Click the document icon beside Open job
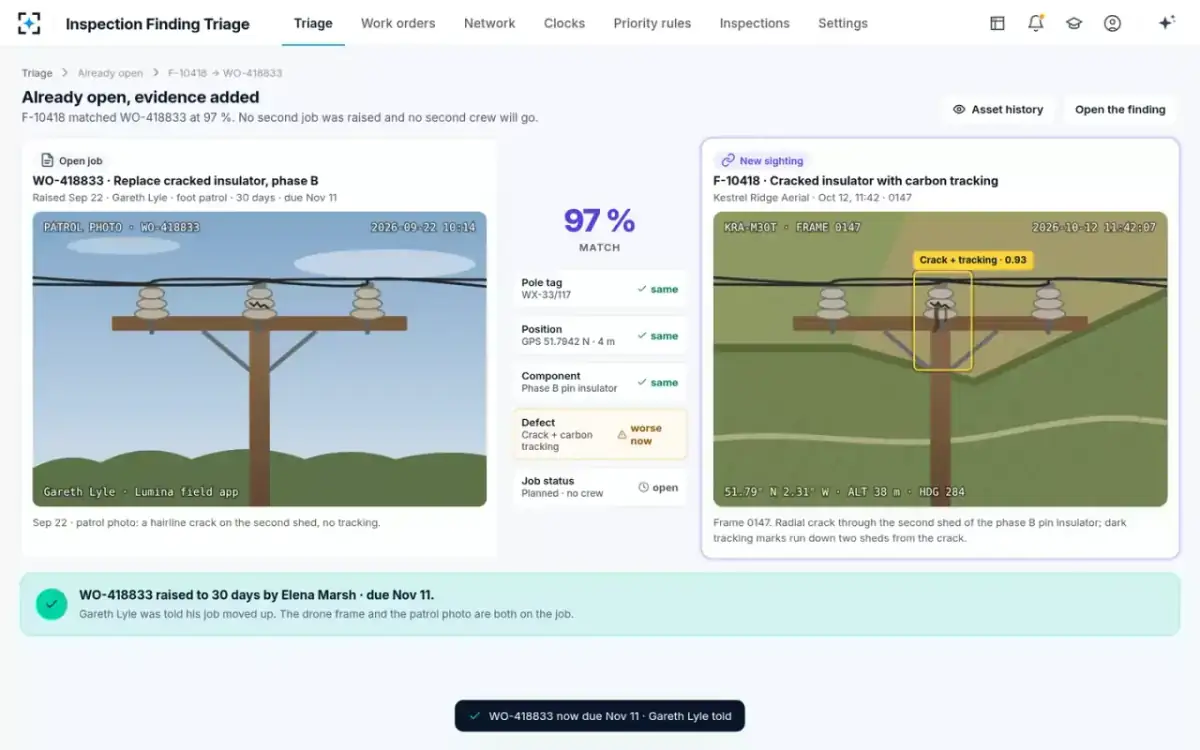1200x750 pixels. (x=47, y=160)
